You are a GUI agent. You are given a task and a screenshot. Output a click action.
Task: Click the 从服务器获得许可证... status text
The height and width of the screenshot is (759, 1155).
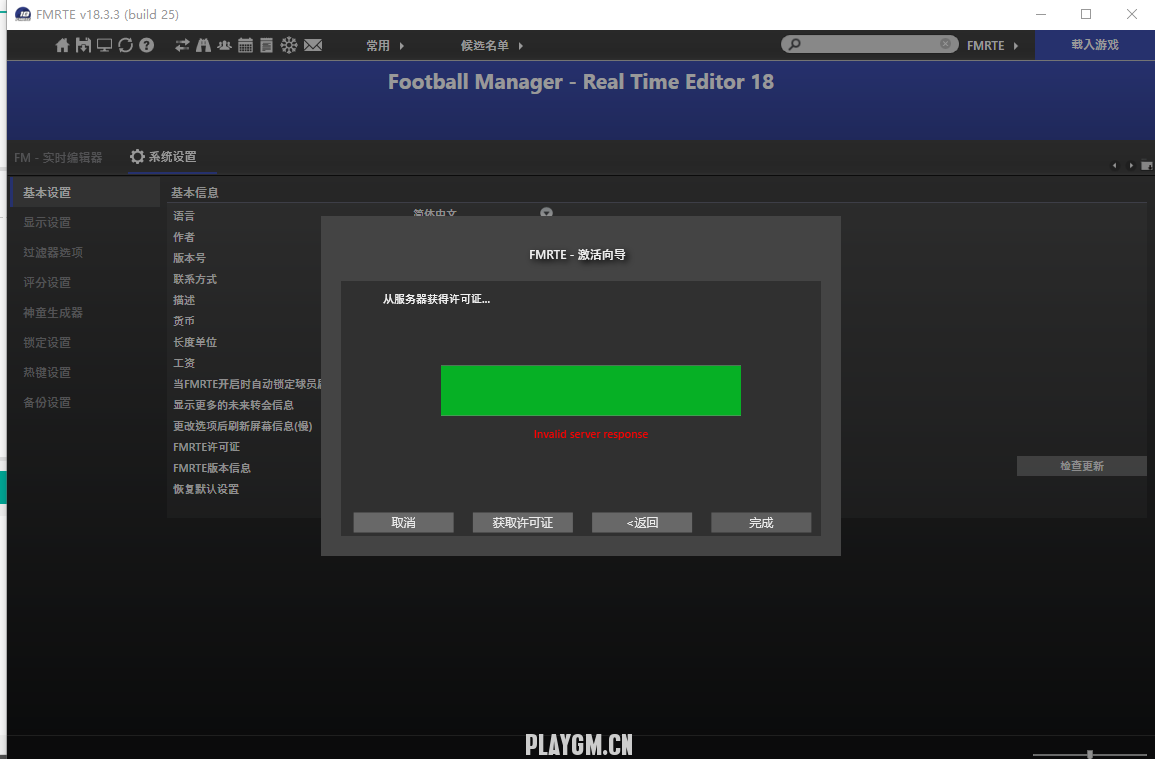coord(436,299)
